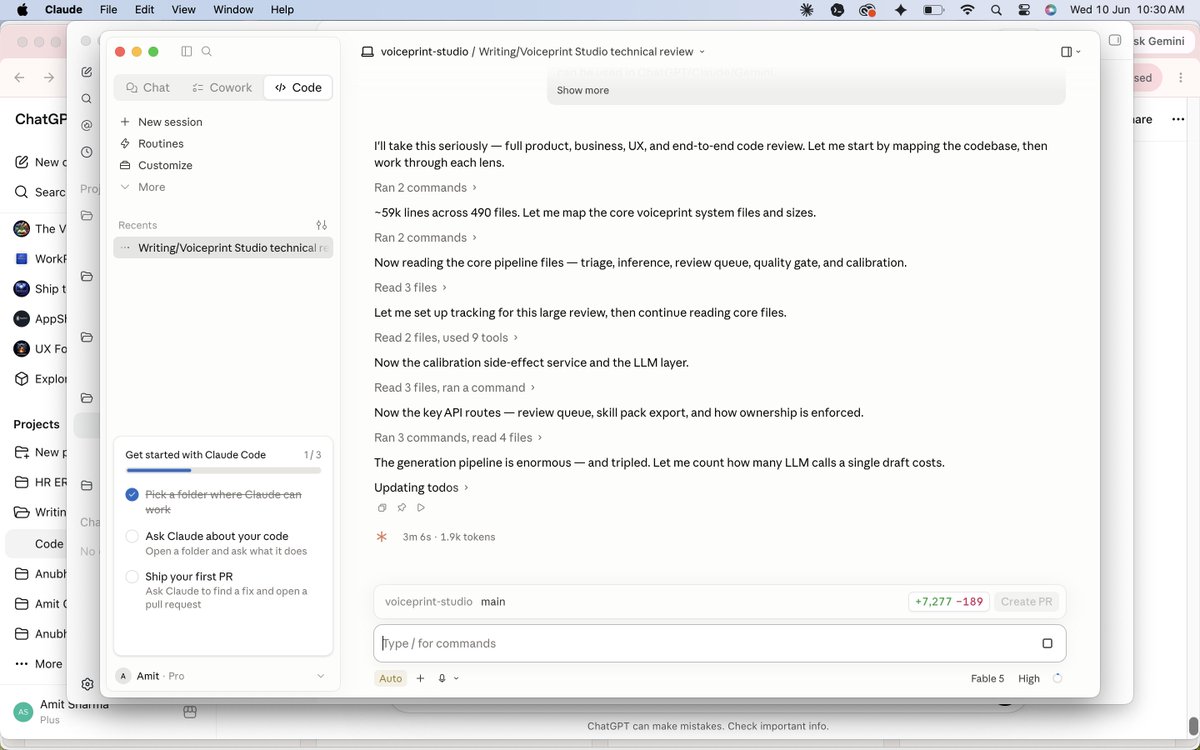Expand the 'Updating todos' row
This screenshot has height=750, width=1200.
[x=421, y=487]
